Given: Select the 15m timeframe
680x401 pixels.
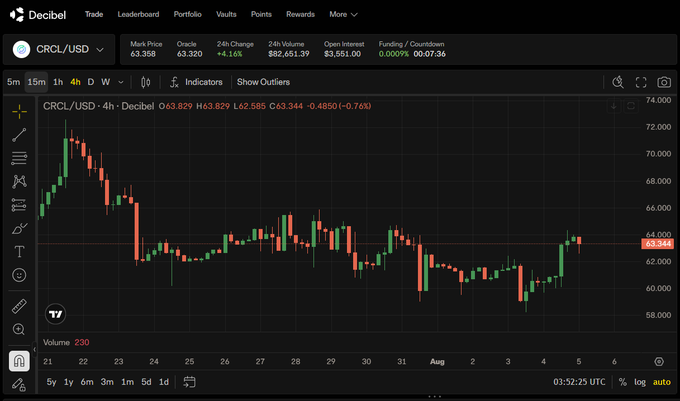Looking at the screenshot, I should 36,82.
